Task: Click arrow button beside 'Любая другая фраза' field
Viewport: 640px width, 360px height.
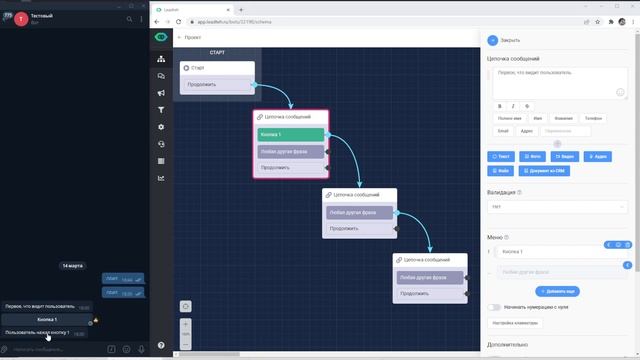Action: pos(627,265)
